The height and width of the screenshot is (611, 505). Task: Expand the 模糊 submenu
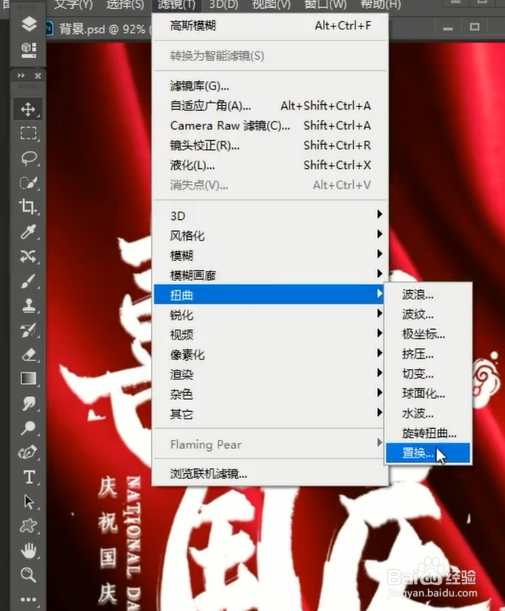[x=270, y=255]
